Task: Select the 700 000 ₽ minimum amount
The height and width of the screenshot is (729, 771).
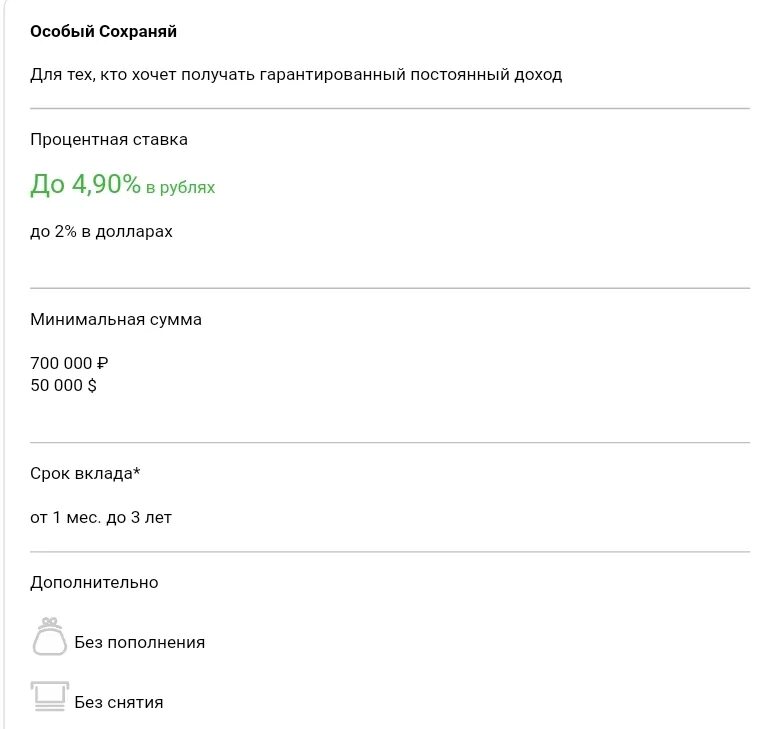Action: tap(69, 363)
